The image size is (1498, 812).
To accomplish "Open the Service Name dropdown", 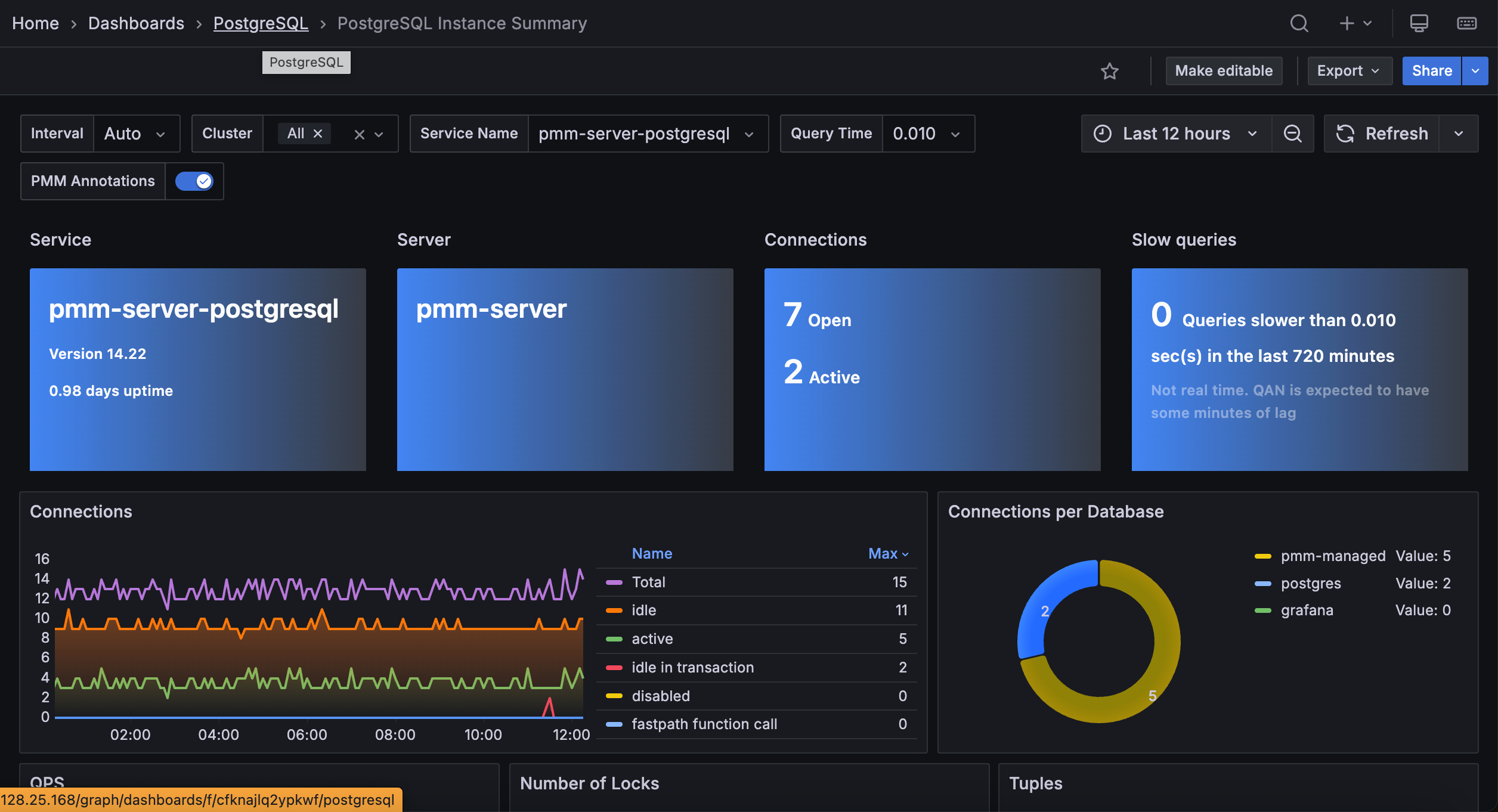I will click(648, 134).
